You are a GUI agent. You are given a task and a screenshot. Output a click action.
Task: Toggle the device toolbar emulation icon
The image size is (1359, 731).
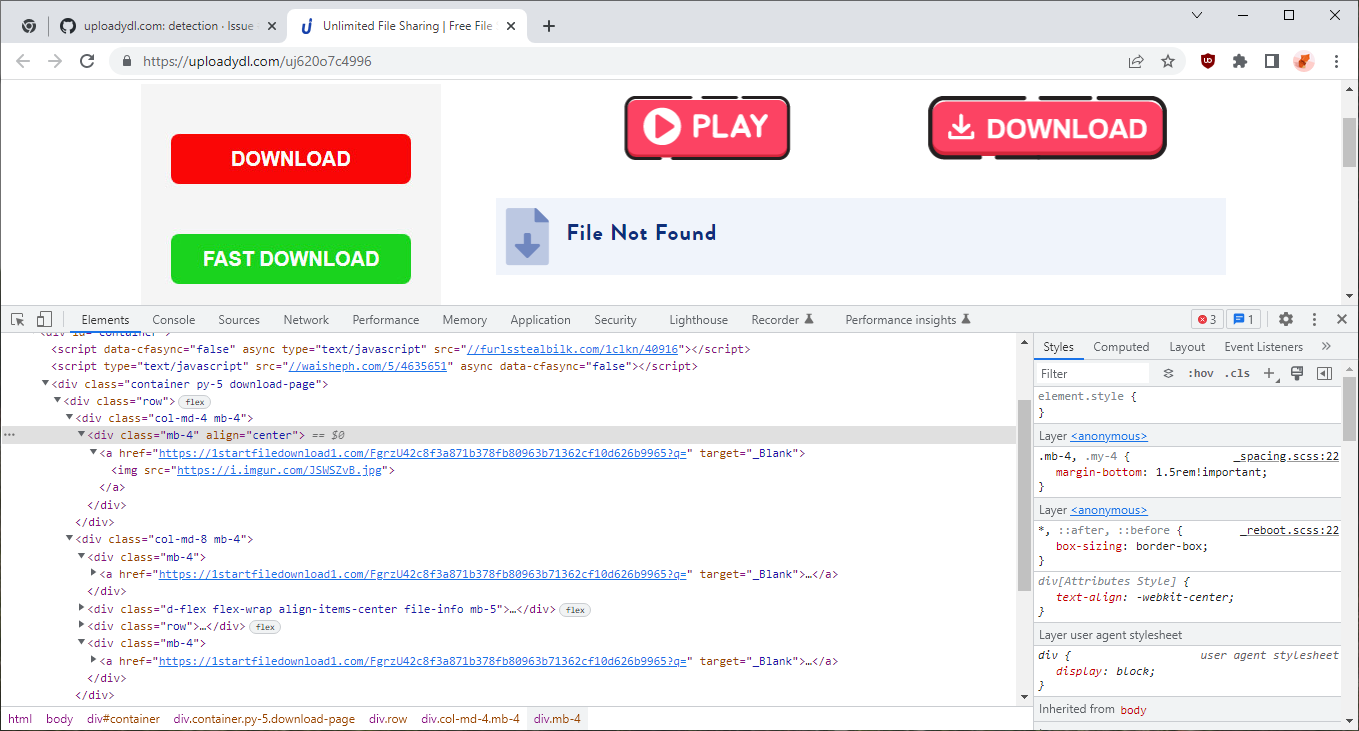pos(44,318)
